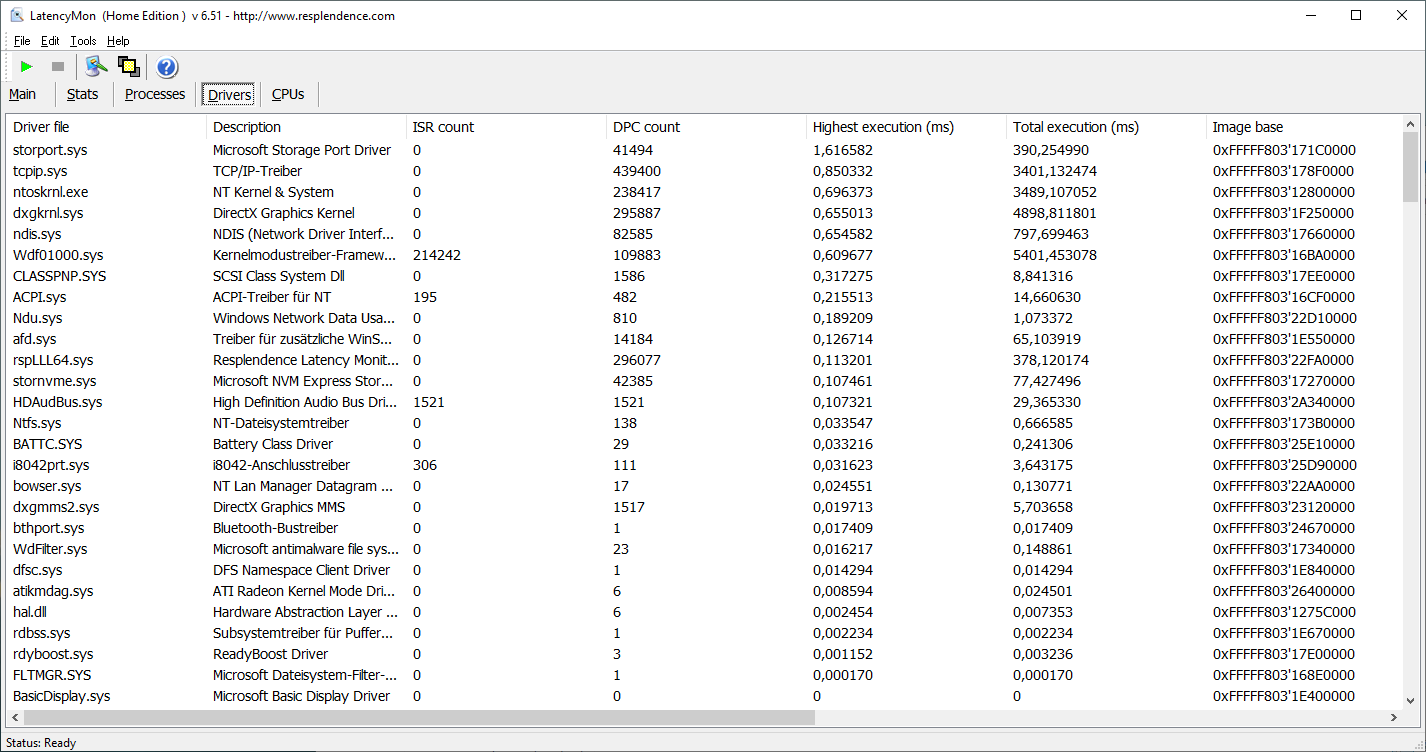Viewport: 1426px width, 752px height.
Task: Click the vertical scrollbar up arrow
Action: coord(1410,125)
